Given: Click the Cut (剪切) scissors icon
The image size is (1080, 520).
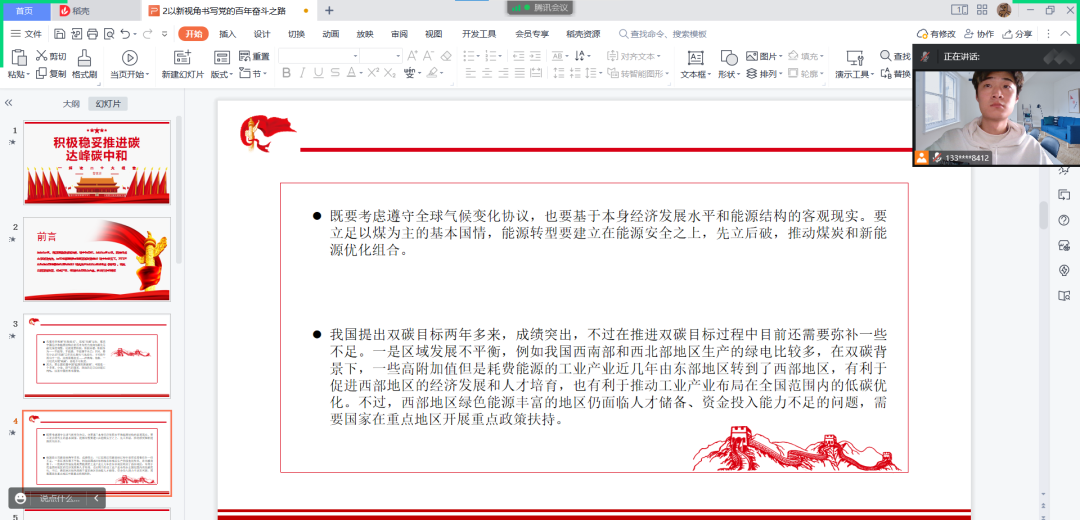Looking at the screenshot, I should pos(42,56).
